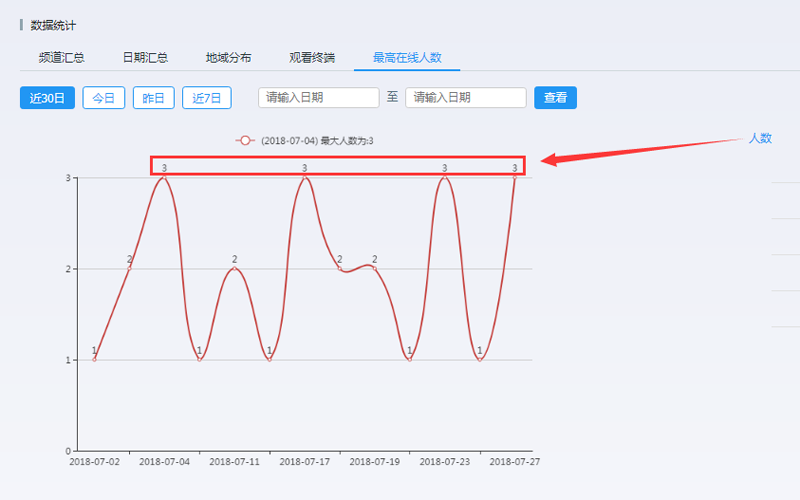Screen dimensions: 800x500
Task: Filter statistics by 今日
Action: point(103,98)
